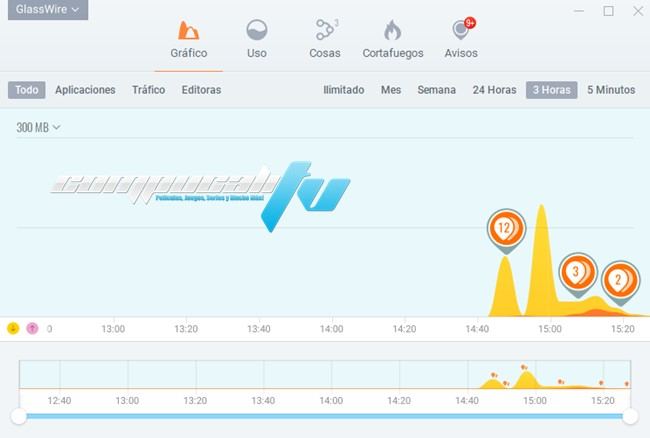Set time range to 3 Horas
650x438 pixels.
click(x=552, y=90)
